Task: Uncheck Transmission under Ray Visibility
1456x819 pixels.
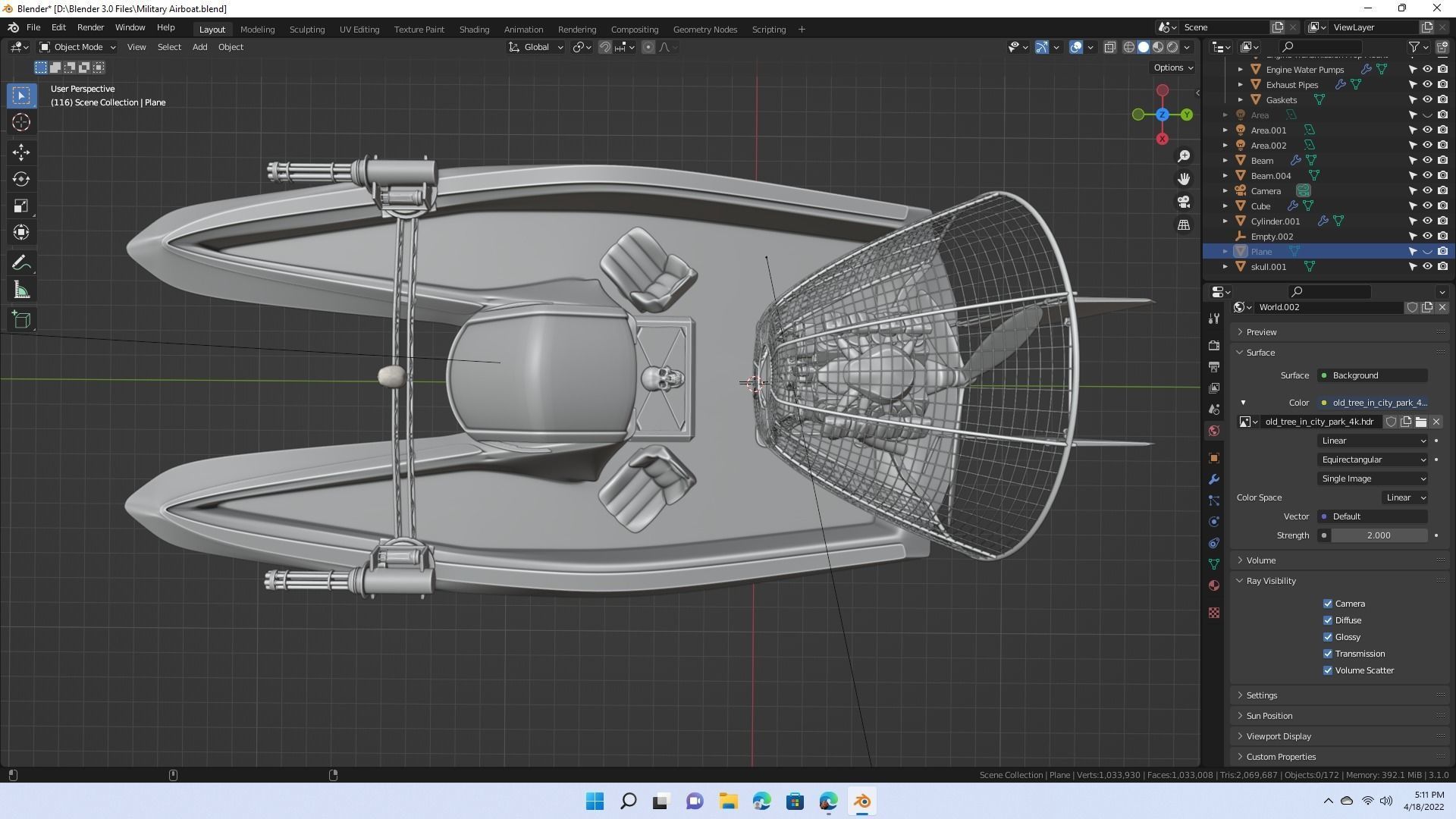Action: click(1329, 653)
